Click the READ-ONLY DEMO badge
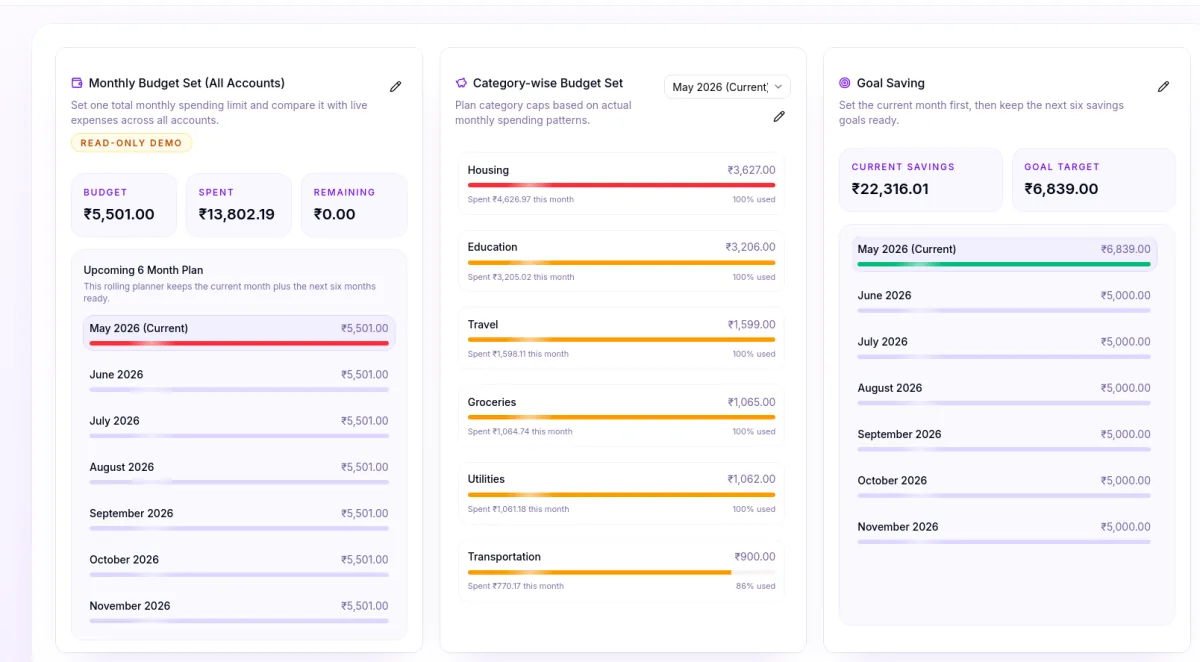The height and width of the screenshot is (662, 1200). point(131,143)
